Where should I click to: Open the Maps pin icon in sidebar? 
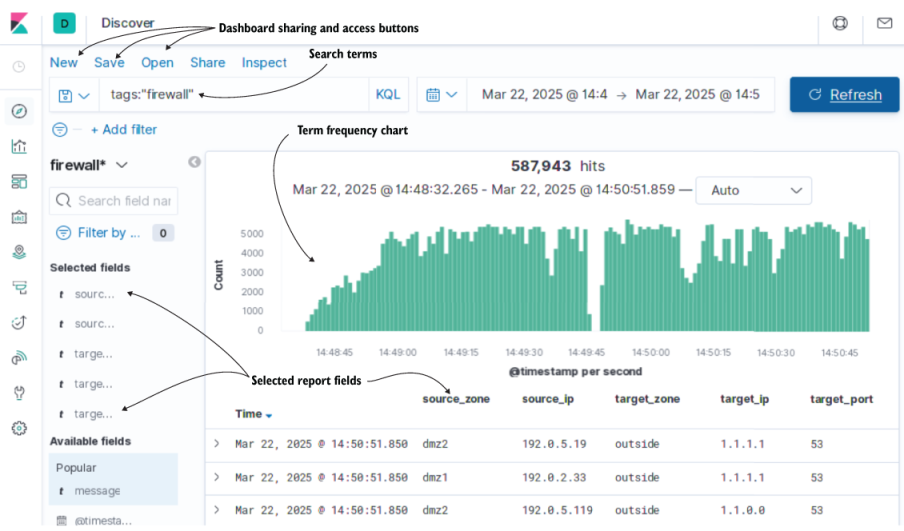click(19, 252)
